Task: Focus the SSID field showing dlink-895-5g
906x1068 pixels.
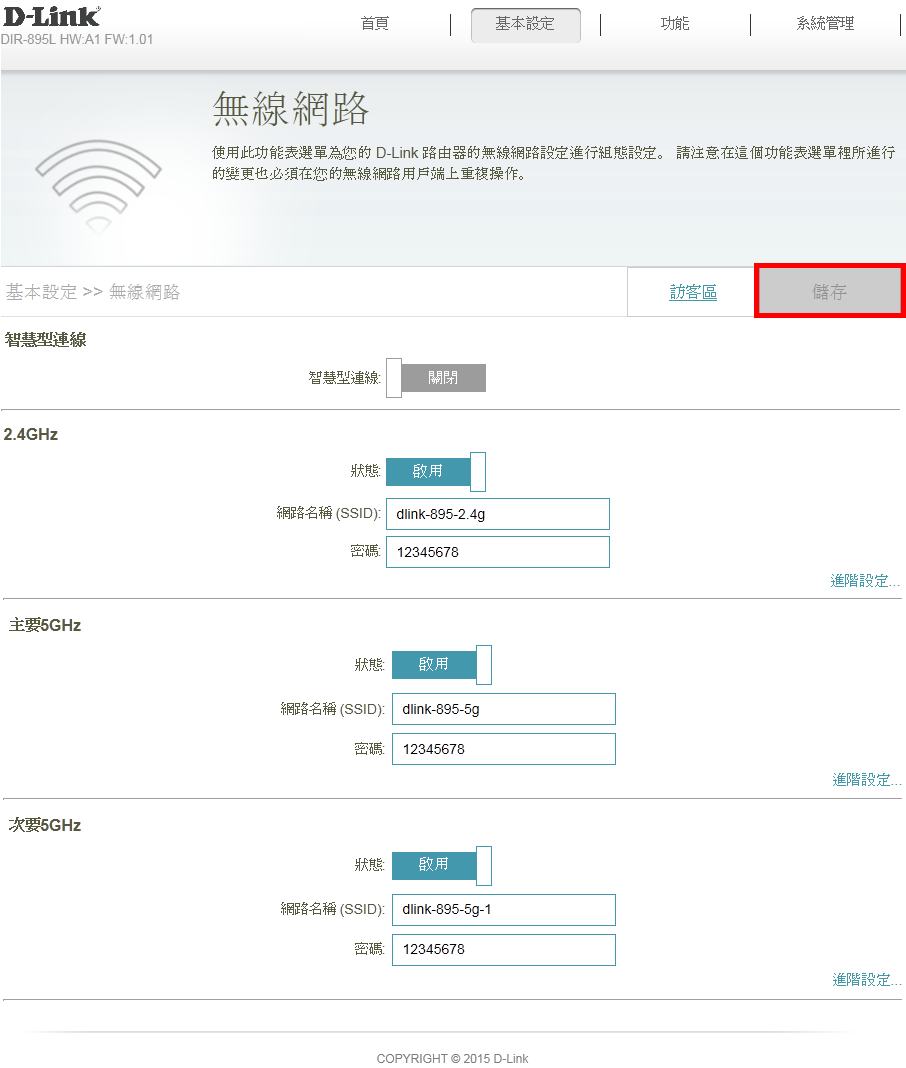Action: [503, 709]
